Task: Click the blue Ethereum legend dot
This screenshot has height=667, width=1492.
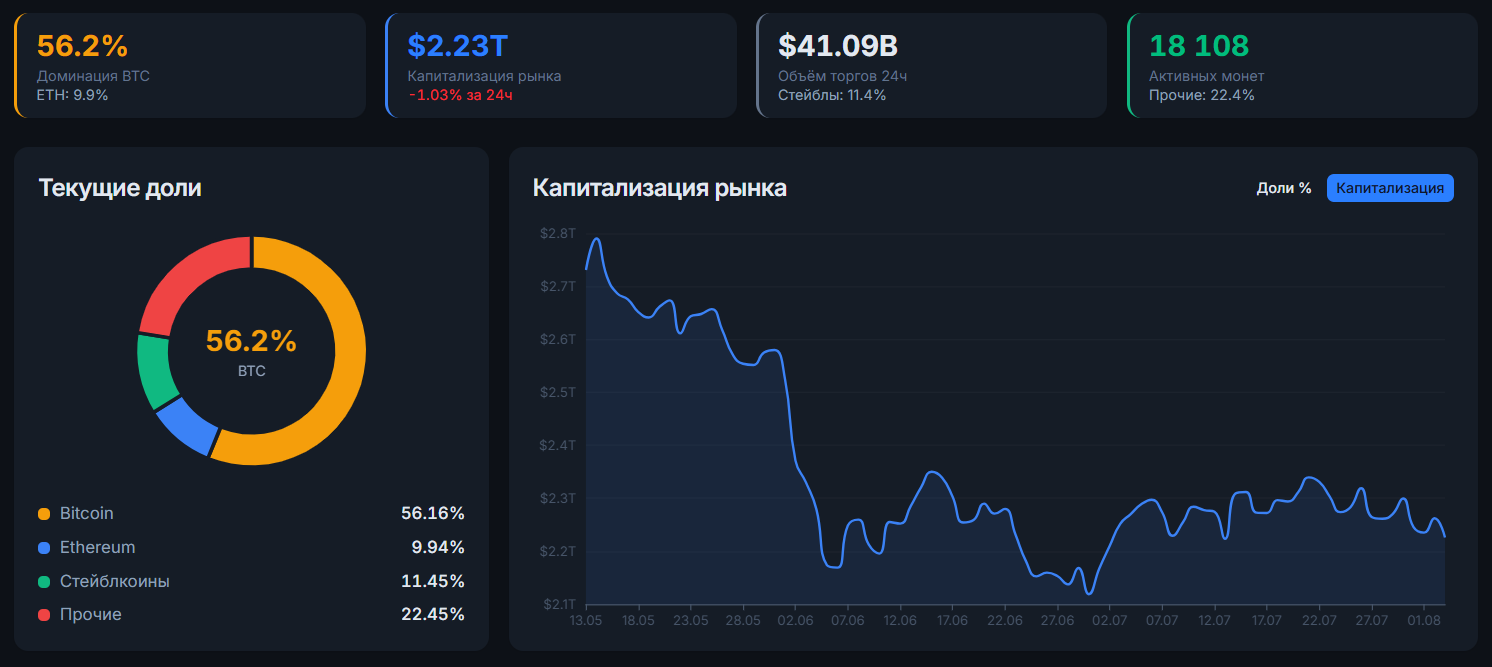Action: 44,548
